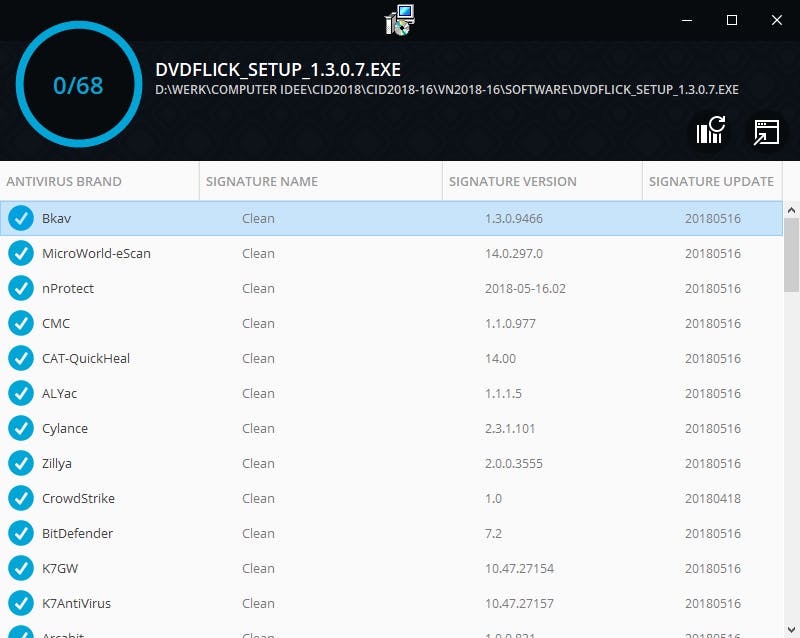Click the CrowdStrike checkmark icon
The height and width of the screenshot is (638, 800).
point(21,498)
